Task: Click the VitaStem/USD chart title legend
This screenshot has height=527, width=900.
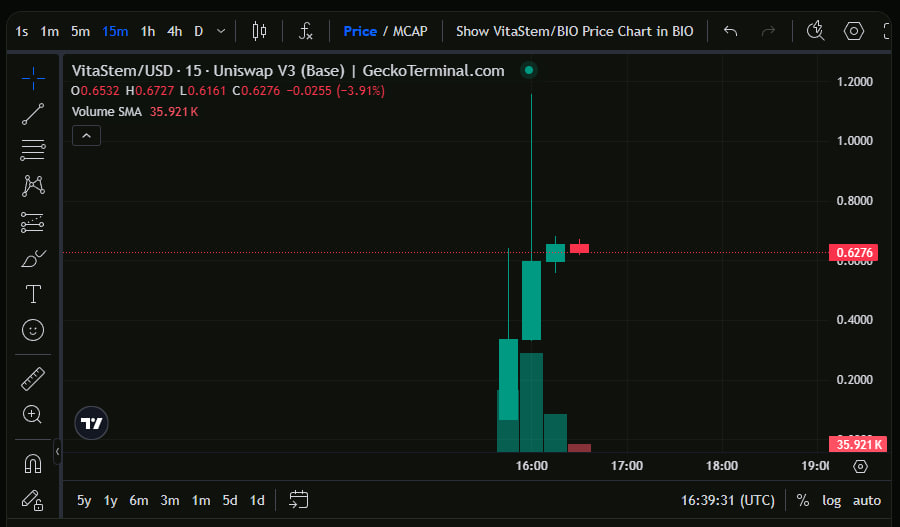Action: (288, 71)
